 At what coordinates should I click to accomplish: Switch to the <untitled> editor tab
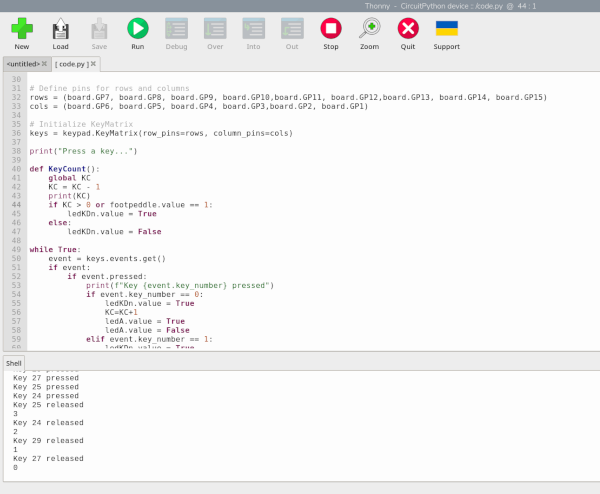coord(22,64)
